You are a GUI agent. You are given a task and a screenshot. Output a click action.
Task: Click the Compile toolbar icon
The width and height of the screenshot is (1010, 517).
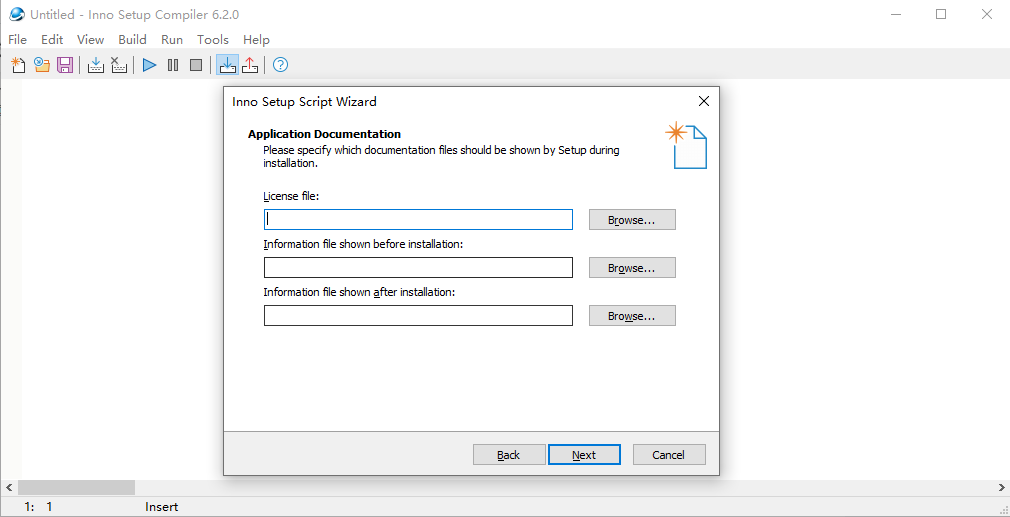[x=96, y=65]
